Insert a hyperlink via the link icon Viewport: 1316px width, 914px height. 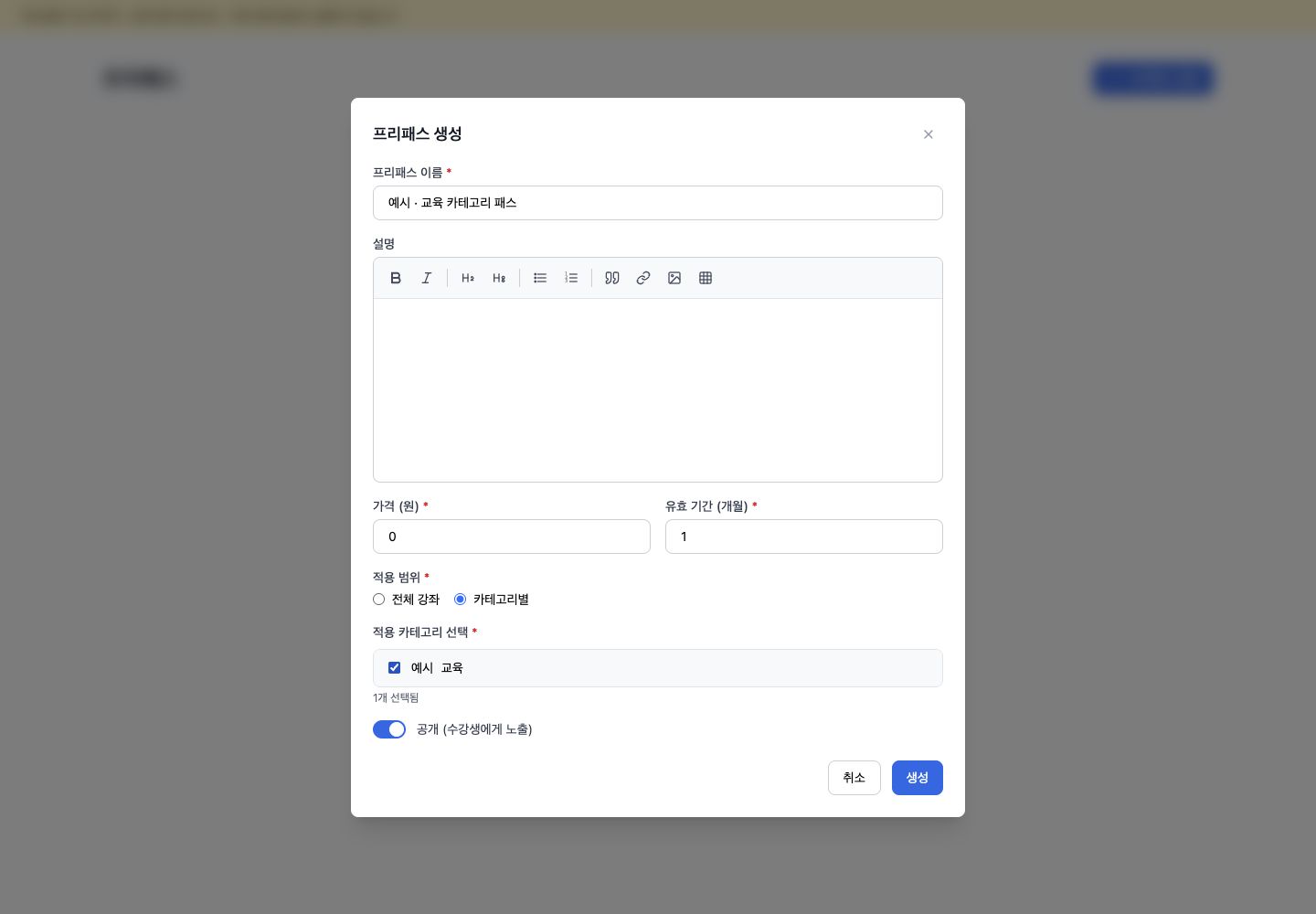(x=643, y=278)
